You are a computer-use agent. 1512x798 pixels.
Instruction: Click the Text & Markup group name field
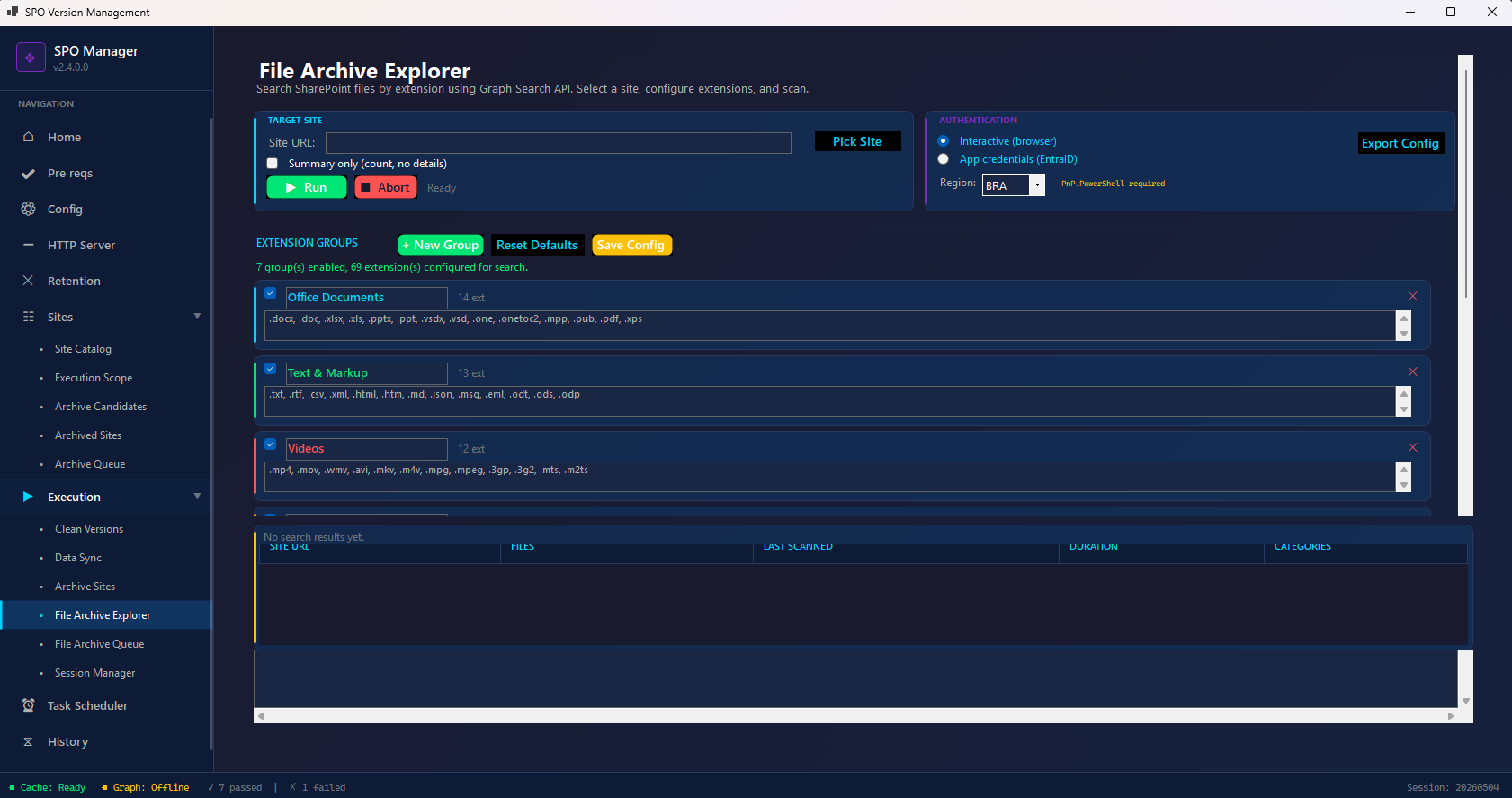[x=366, y=373]
